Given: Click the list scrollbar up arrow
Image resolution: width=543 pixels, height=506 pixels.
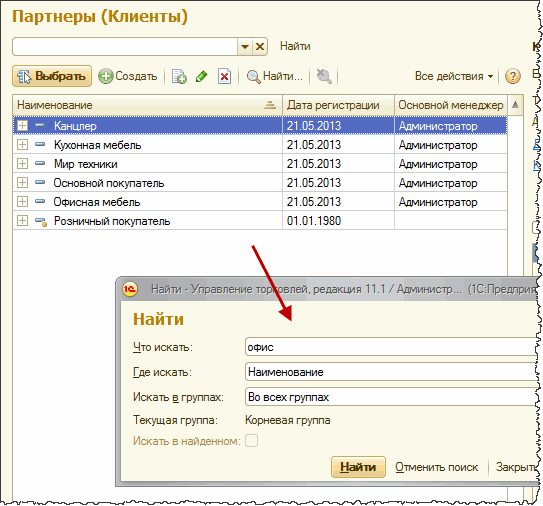Looking at the screenshot, I should click(x=515, y=105).
